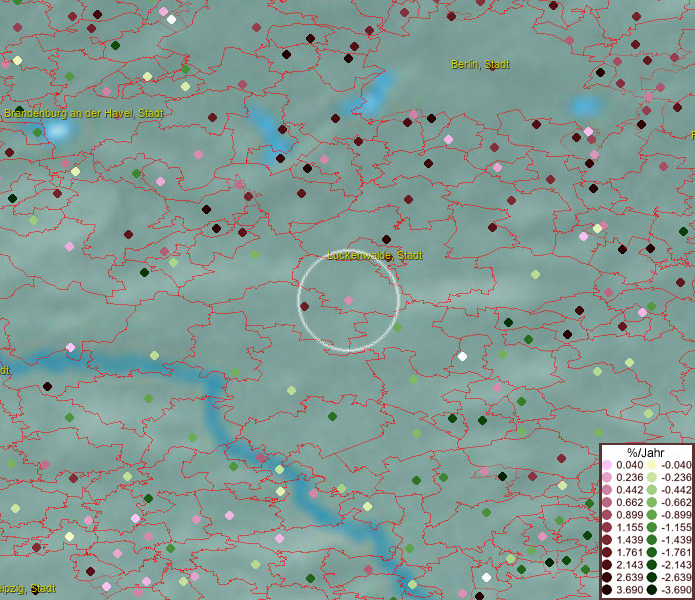The image size is (695, 600).
Task: Click the 1.439 legend value text
Action: [629, 540]
